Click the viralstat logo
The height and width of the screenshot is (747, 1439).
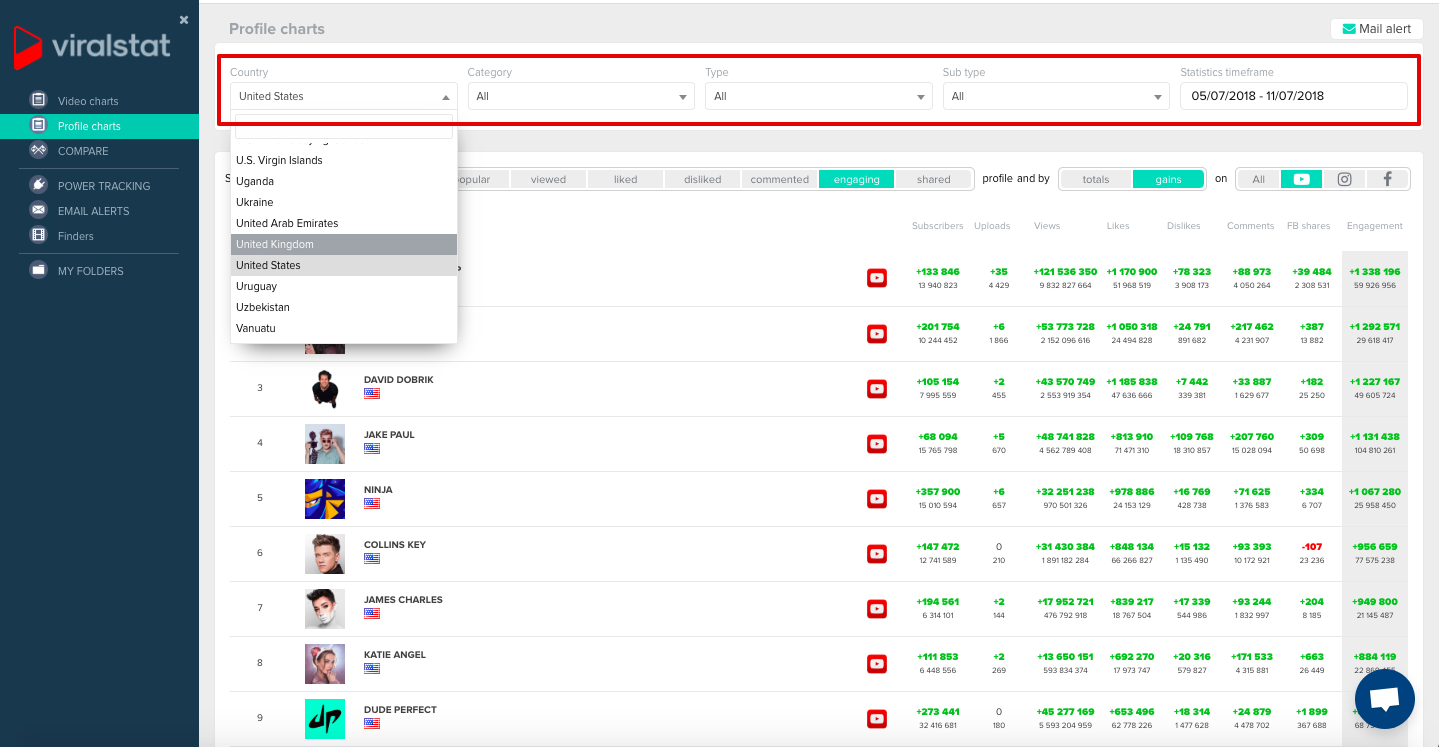pyautogui.click(x=92, y=46)
